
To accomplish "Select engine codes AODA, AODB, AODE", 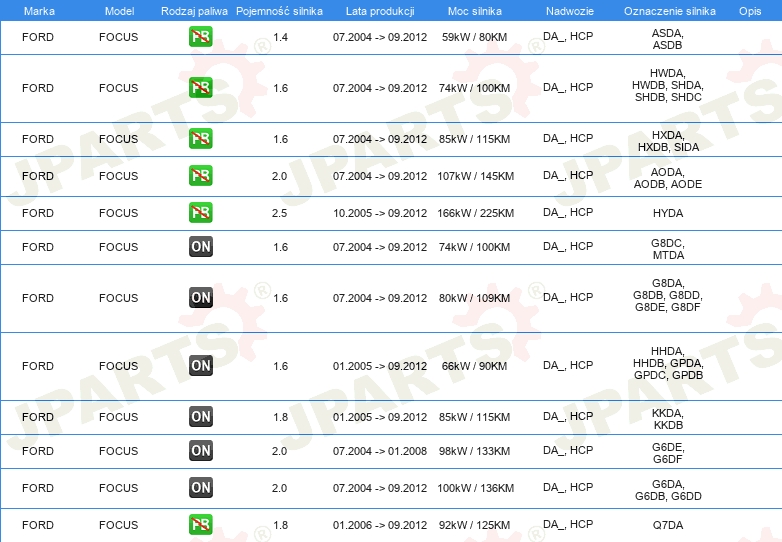I will (x=668, y=178).
